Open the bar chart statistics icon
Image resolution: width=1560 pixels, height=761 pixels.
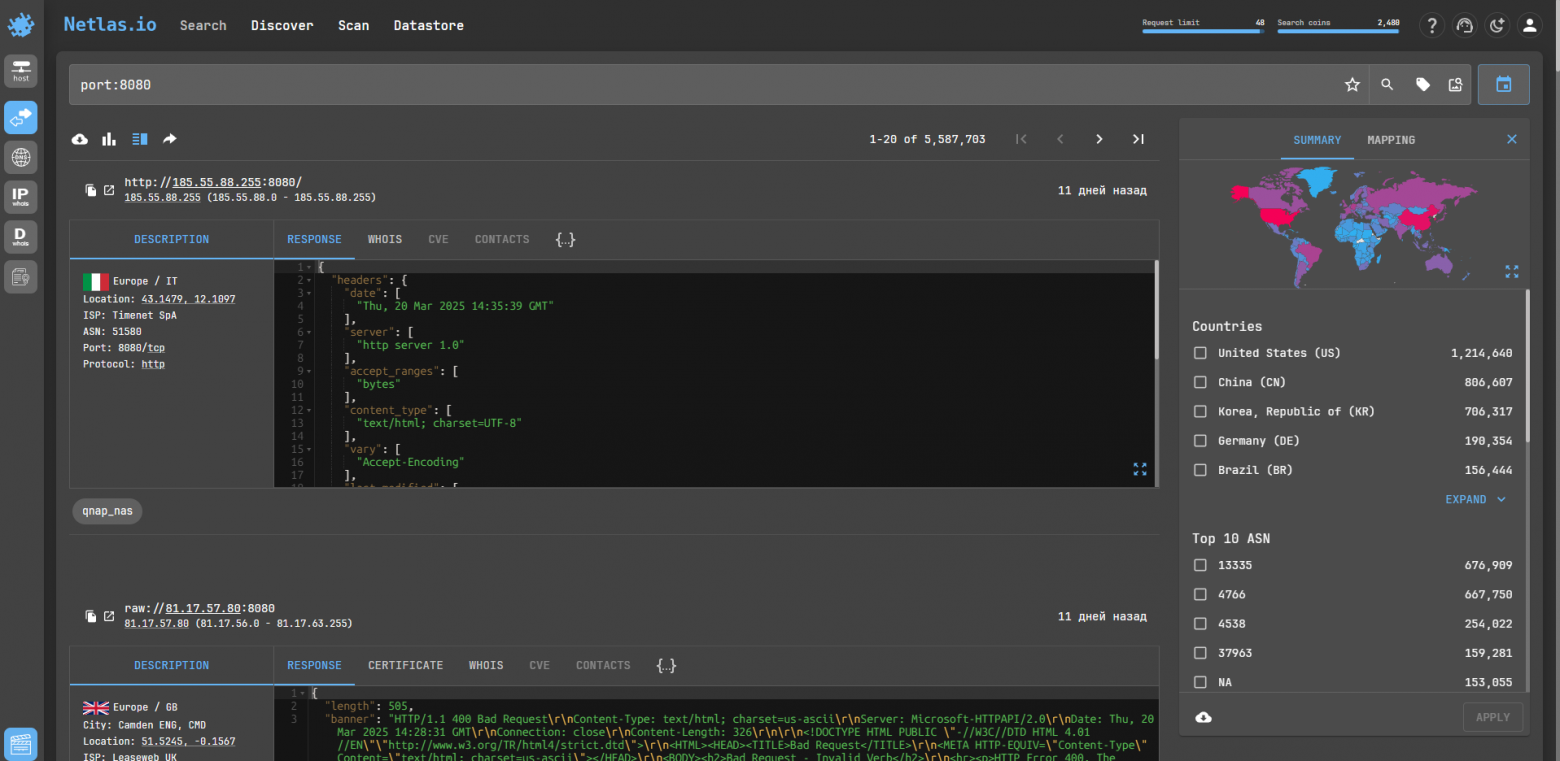(109, 139)
